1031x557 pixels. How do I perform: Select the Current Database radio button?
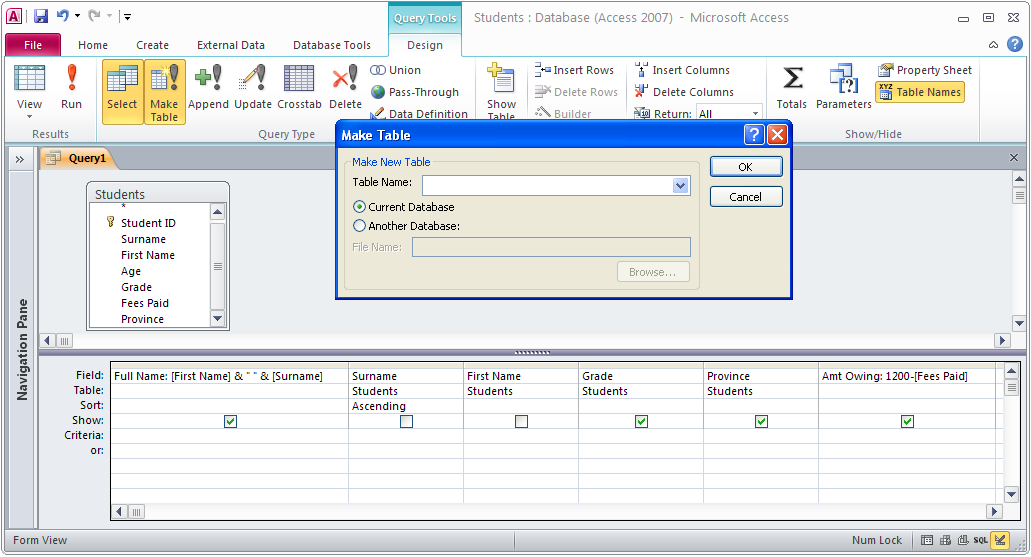coord(359,206)
